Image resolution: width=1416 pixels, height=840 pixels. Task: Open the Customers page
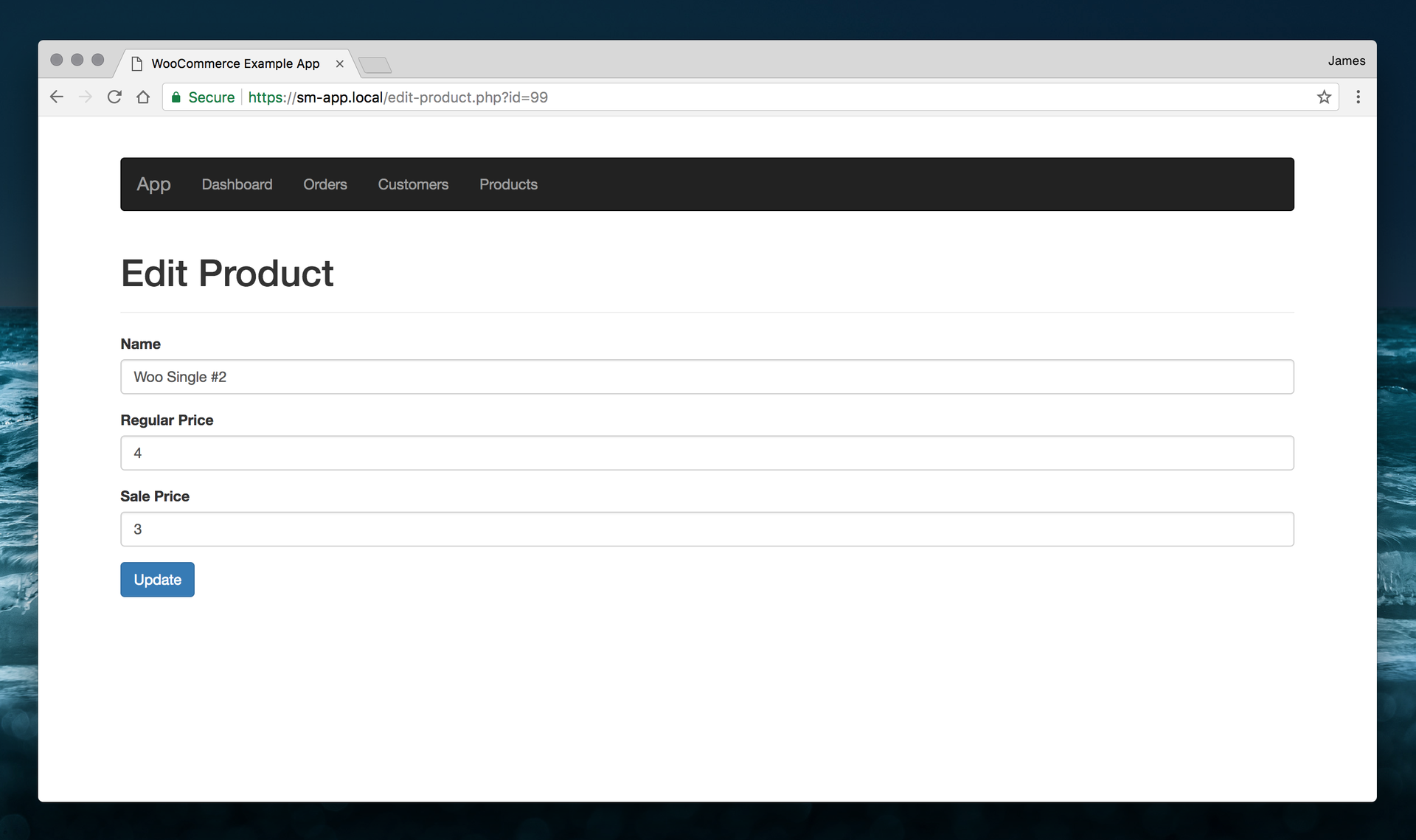[x=413, y=184]
